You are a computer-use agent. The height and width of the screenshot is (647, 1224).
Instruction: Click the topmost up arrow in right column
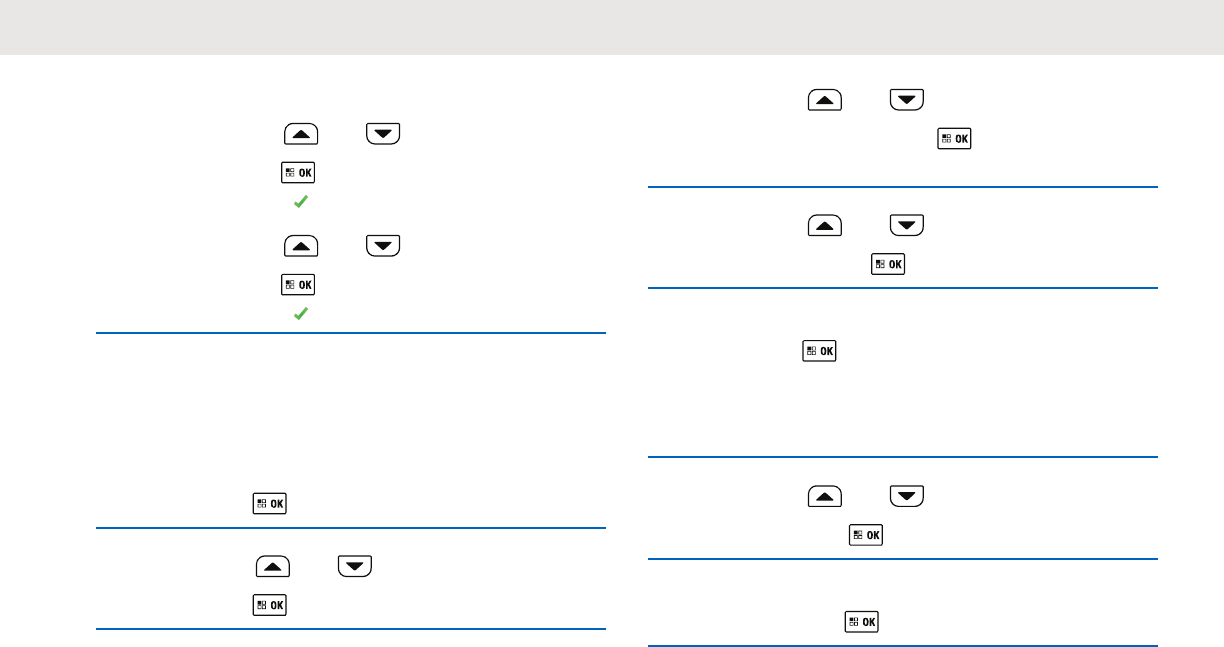pyautogui.click(x=825, y=100)
